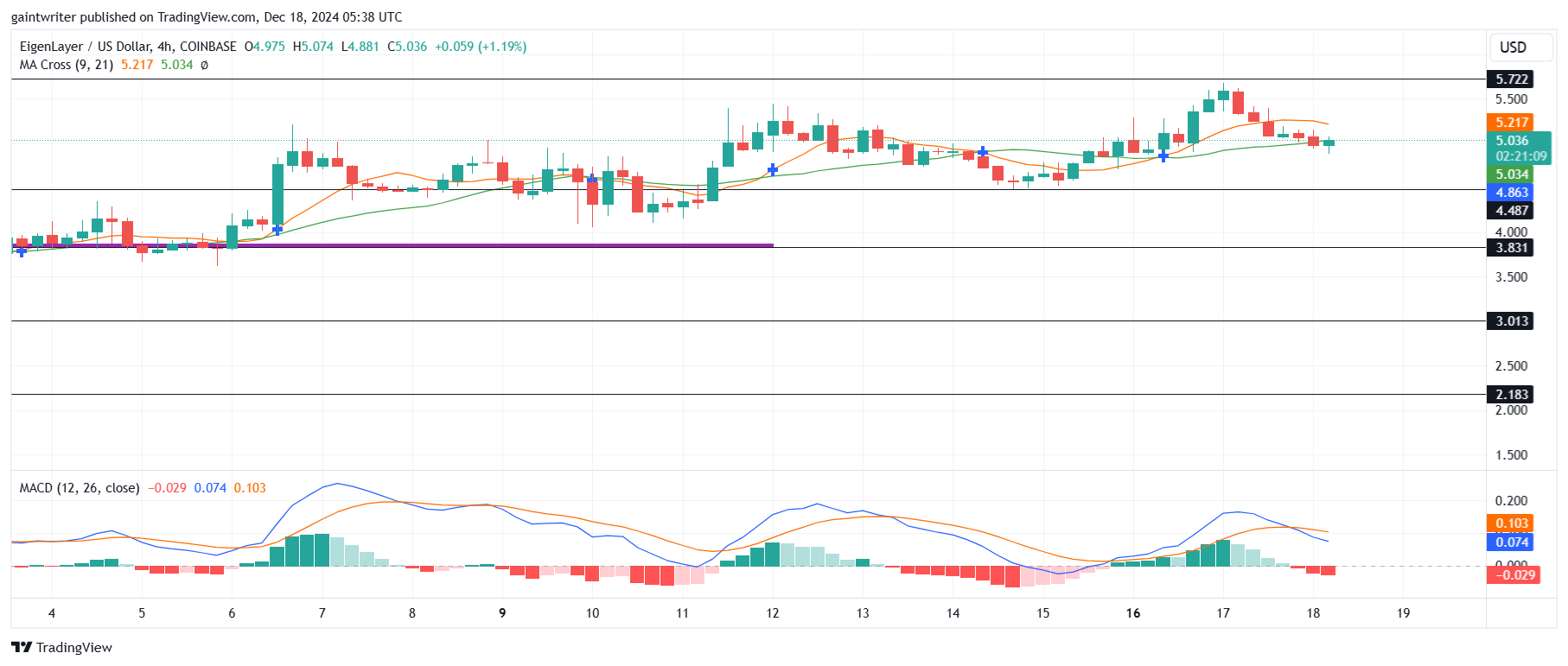Click the ø symbol in the MA Cross legend
The image size is (1568, 666).
click(204, 65)
